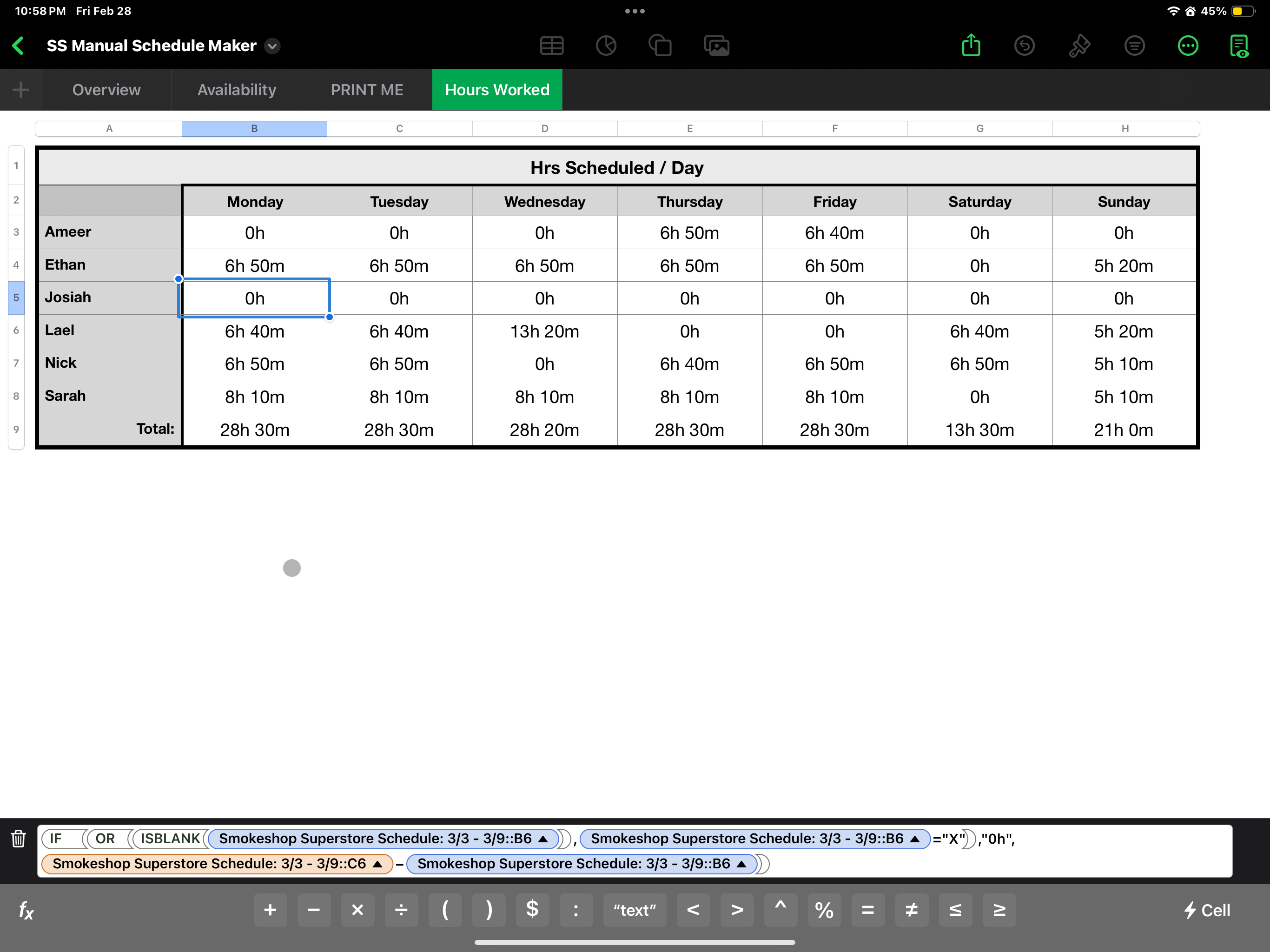Open the format paintbrush icon
Image resolution: width=1270 pixels, height=952 pixels.
pos(1079,46)
